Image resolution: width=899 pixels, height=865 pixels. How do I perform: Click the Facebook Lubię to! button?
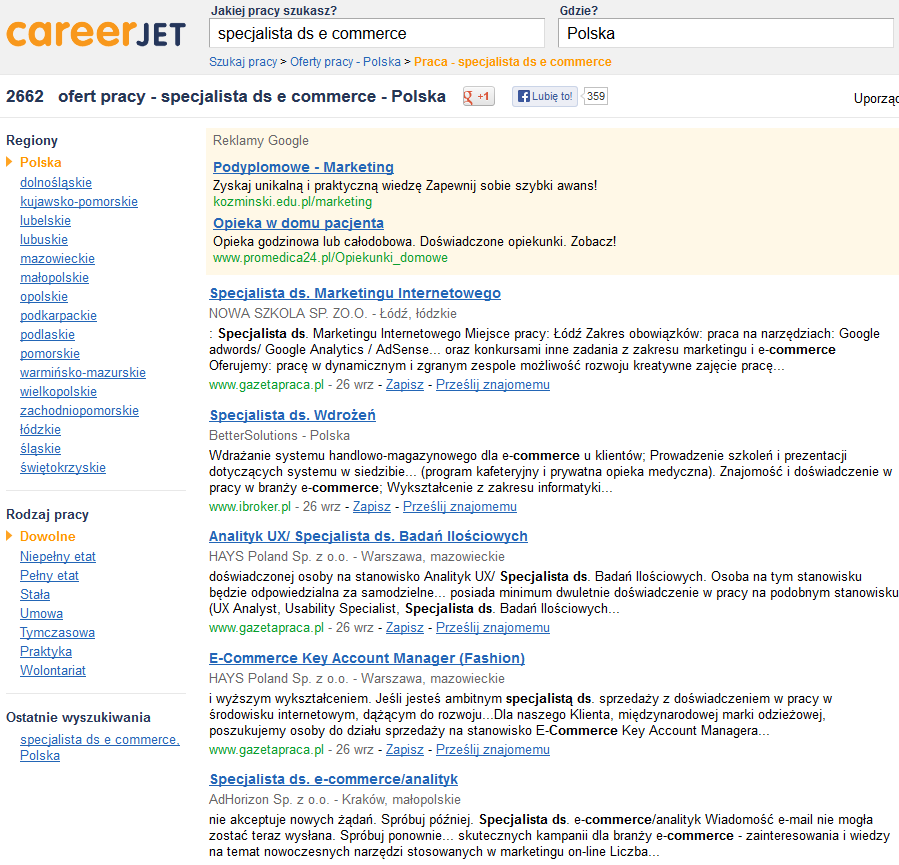545,96
